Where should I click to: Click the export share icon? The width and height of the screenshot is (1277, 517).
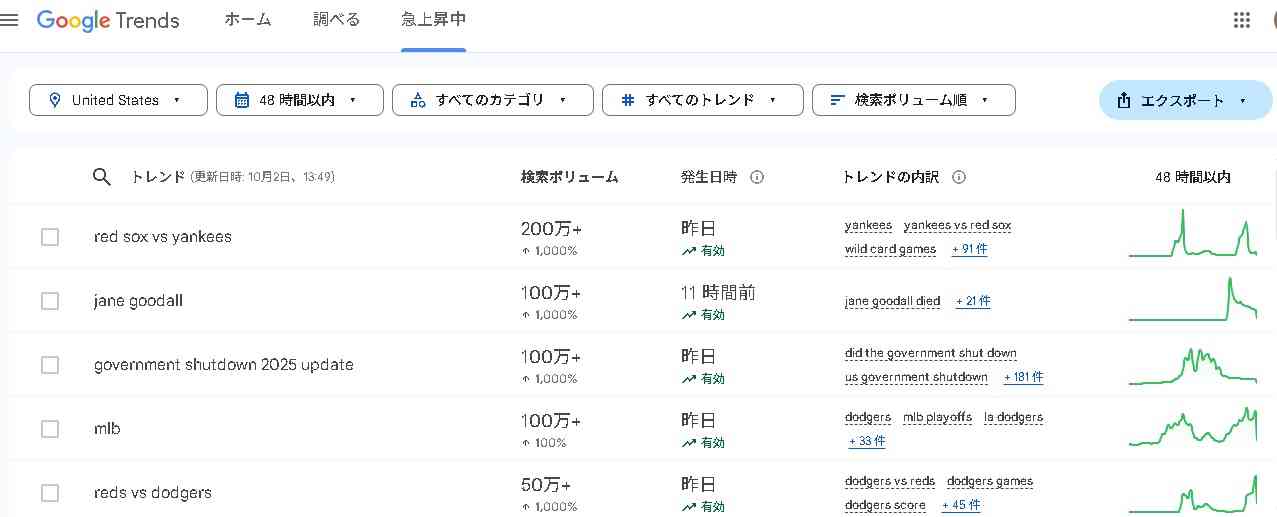(1123, 100)
